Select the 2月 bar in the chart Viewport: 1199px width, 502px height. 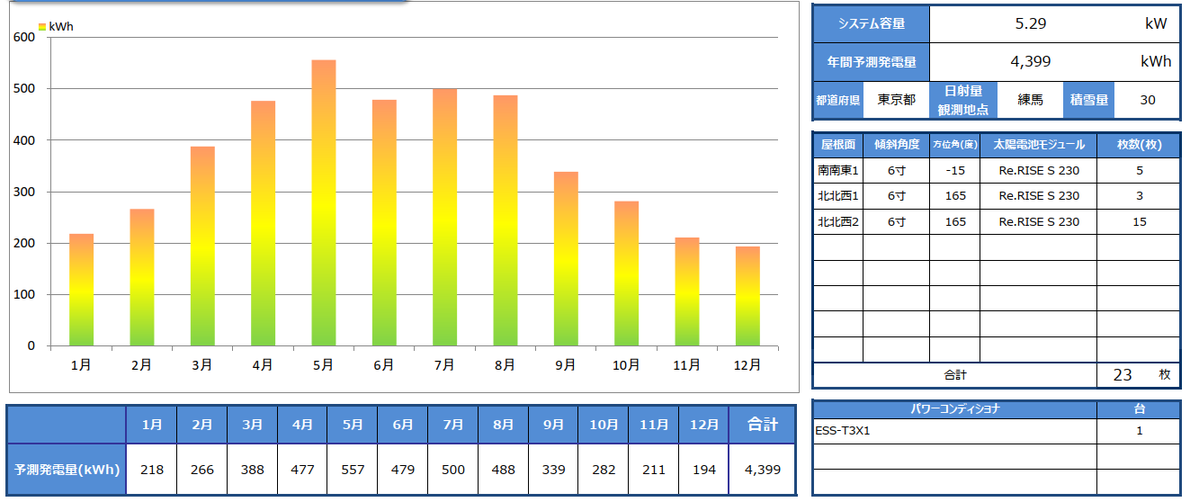point(141,278)
